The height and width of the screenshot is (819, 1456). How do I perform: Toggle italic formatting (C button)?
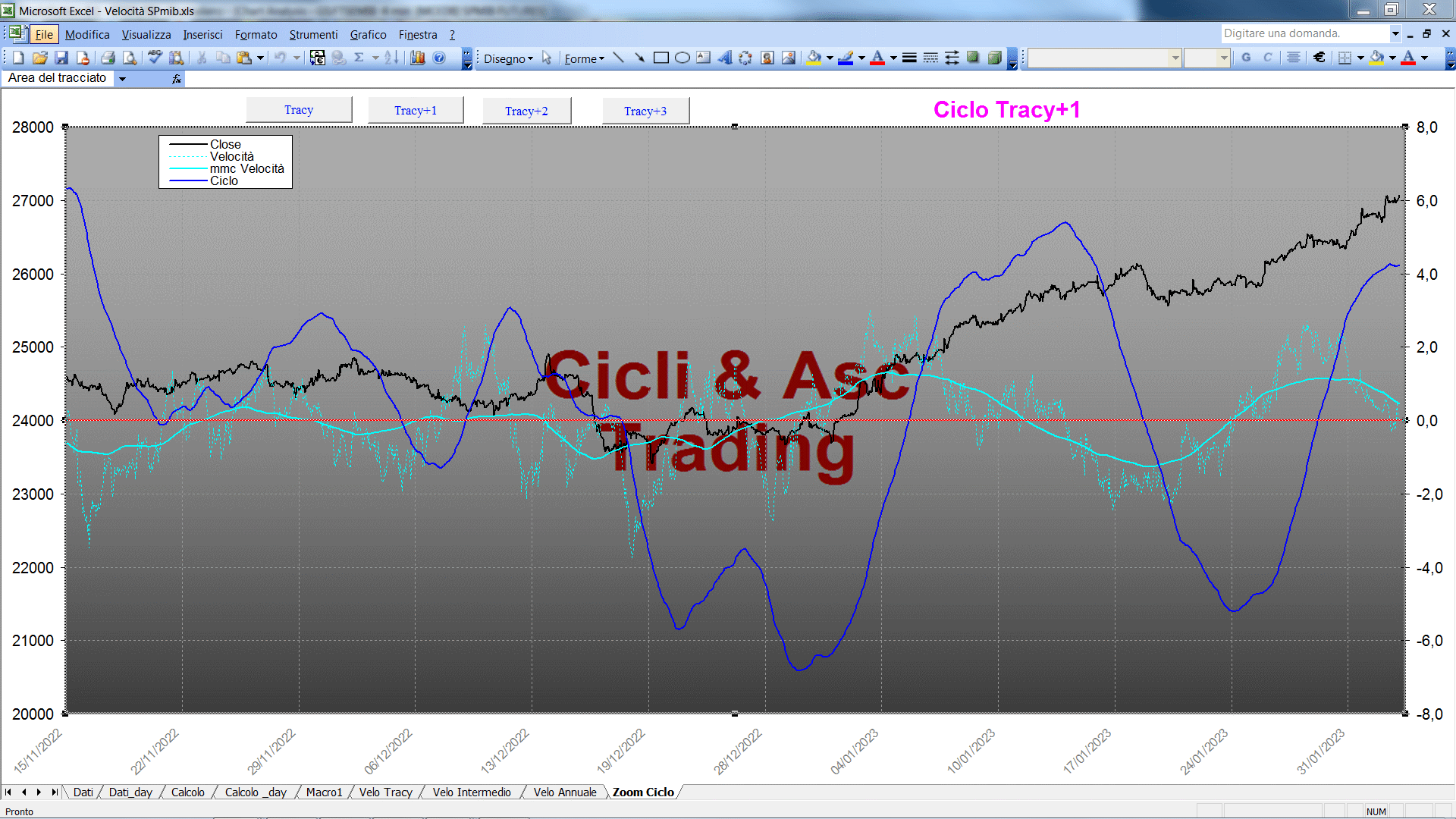click(1267, 58)
